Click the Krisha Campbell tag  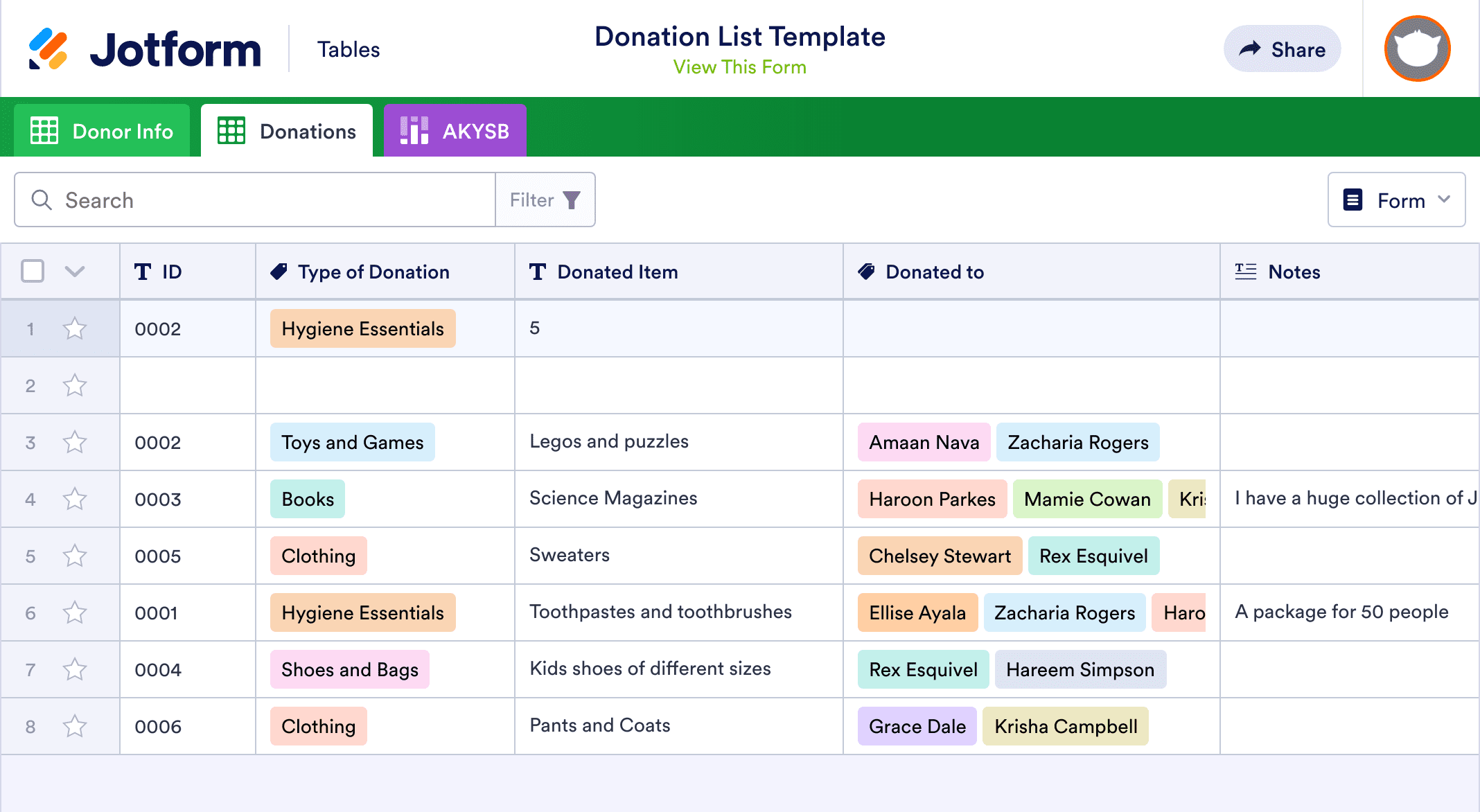point(1066,726)
